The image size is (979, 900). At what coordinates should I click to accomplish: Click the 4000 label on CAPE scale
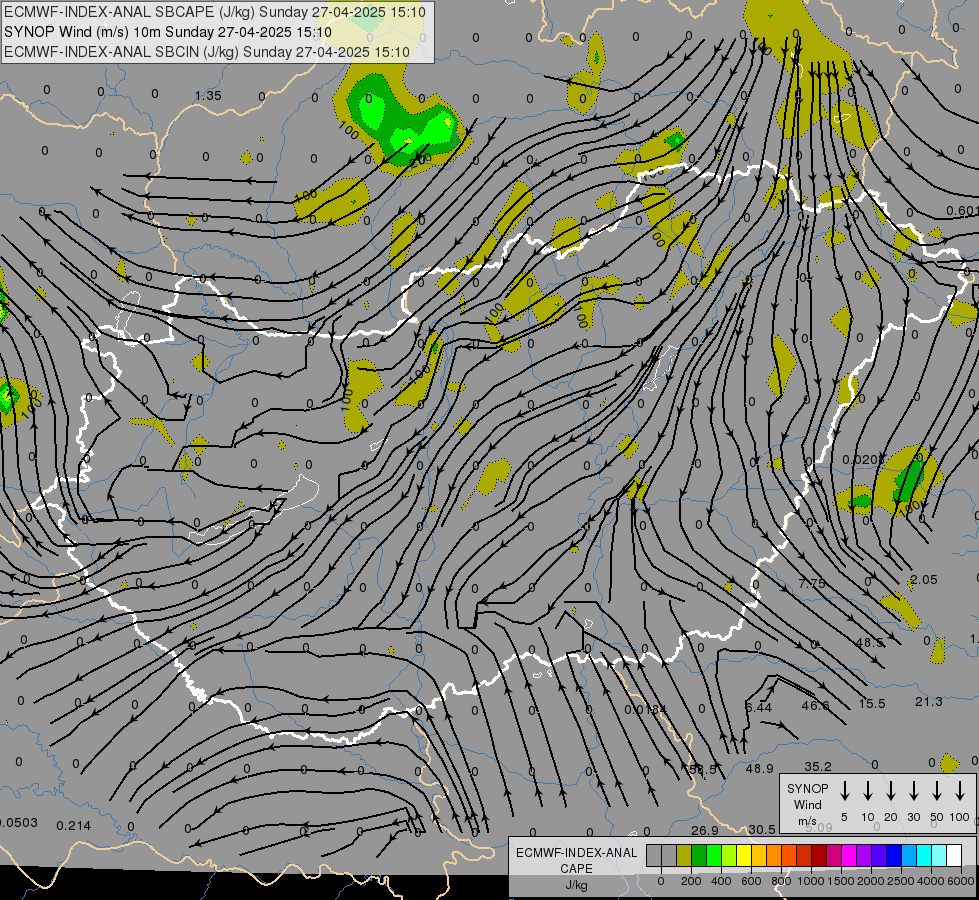pyautogui.click(x=931, y=881)
